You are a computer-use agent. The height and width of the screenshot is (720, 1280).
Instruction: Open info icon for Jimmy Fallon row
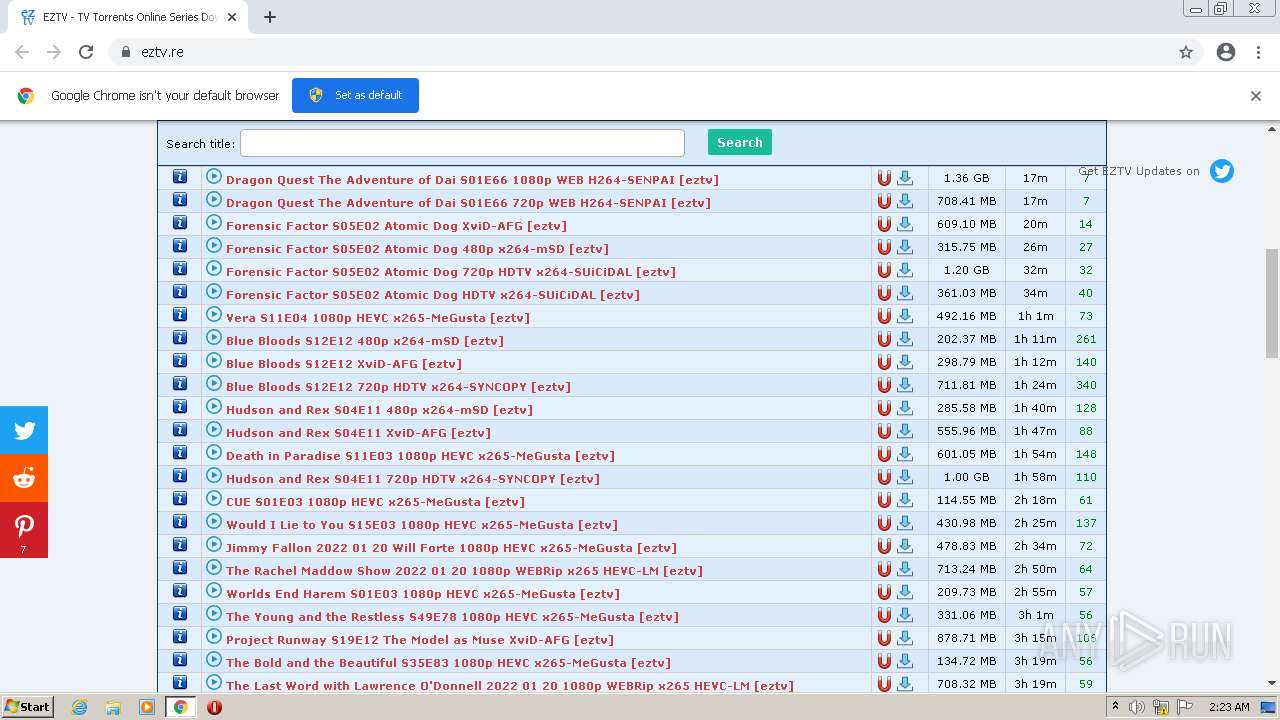tap(180, 545)
